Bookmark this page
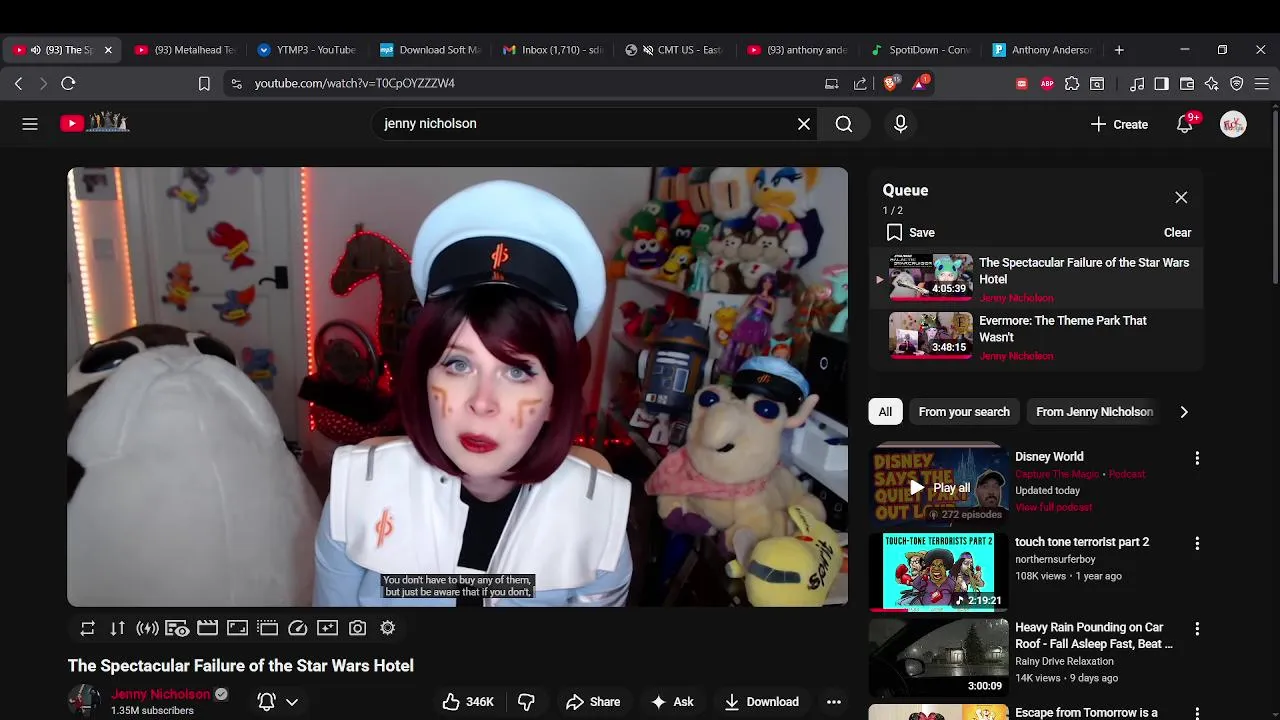1280x720 pixels. point(204,84)
